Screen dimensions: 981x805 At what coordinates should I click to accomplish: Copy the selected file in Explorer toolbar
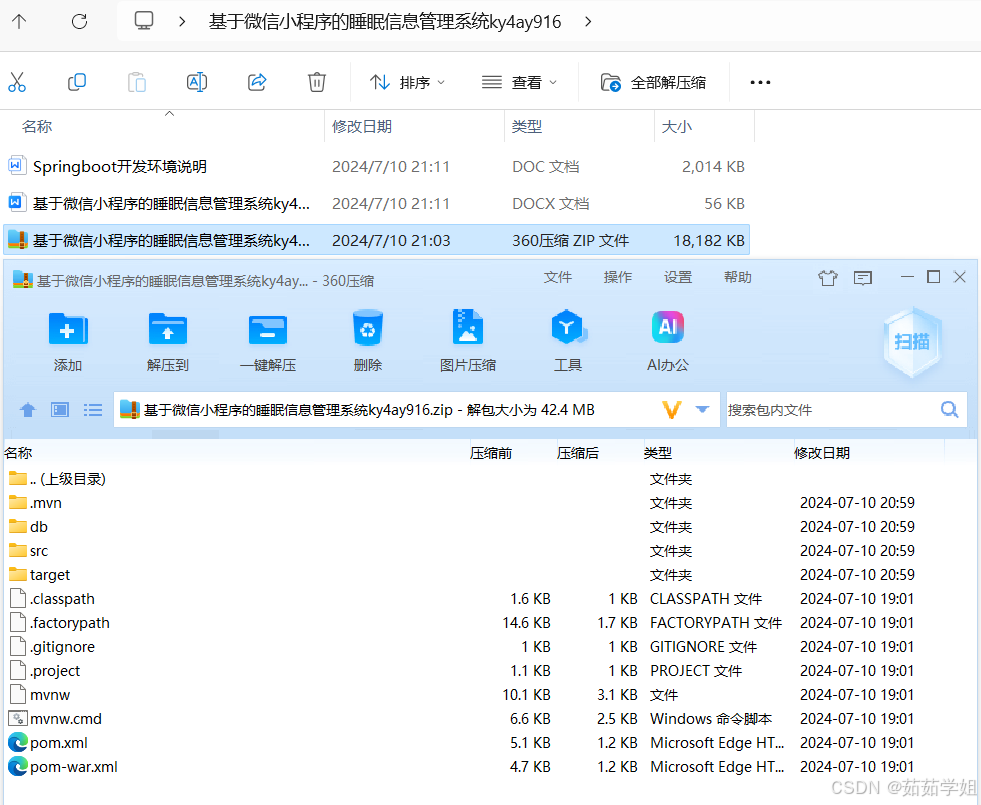pyautogui.click(x=76, y=82)
